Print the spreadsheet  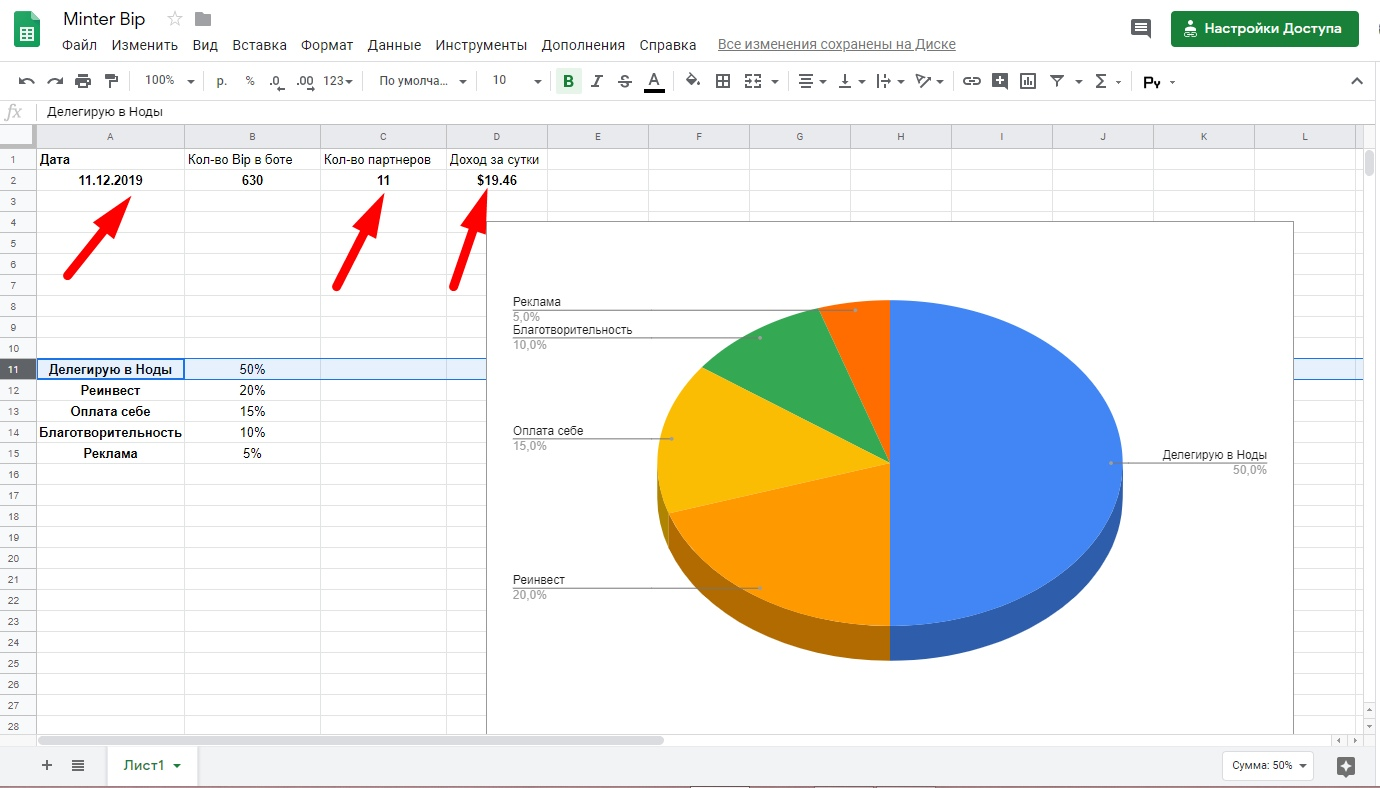pos(83,81)
